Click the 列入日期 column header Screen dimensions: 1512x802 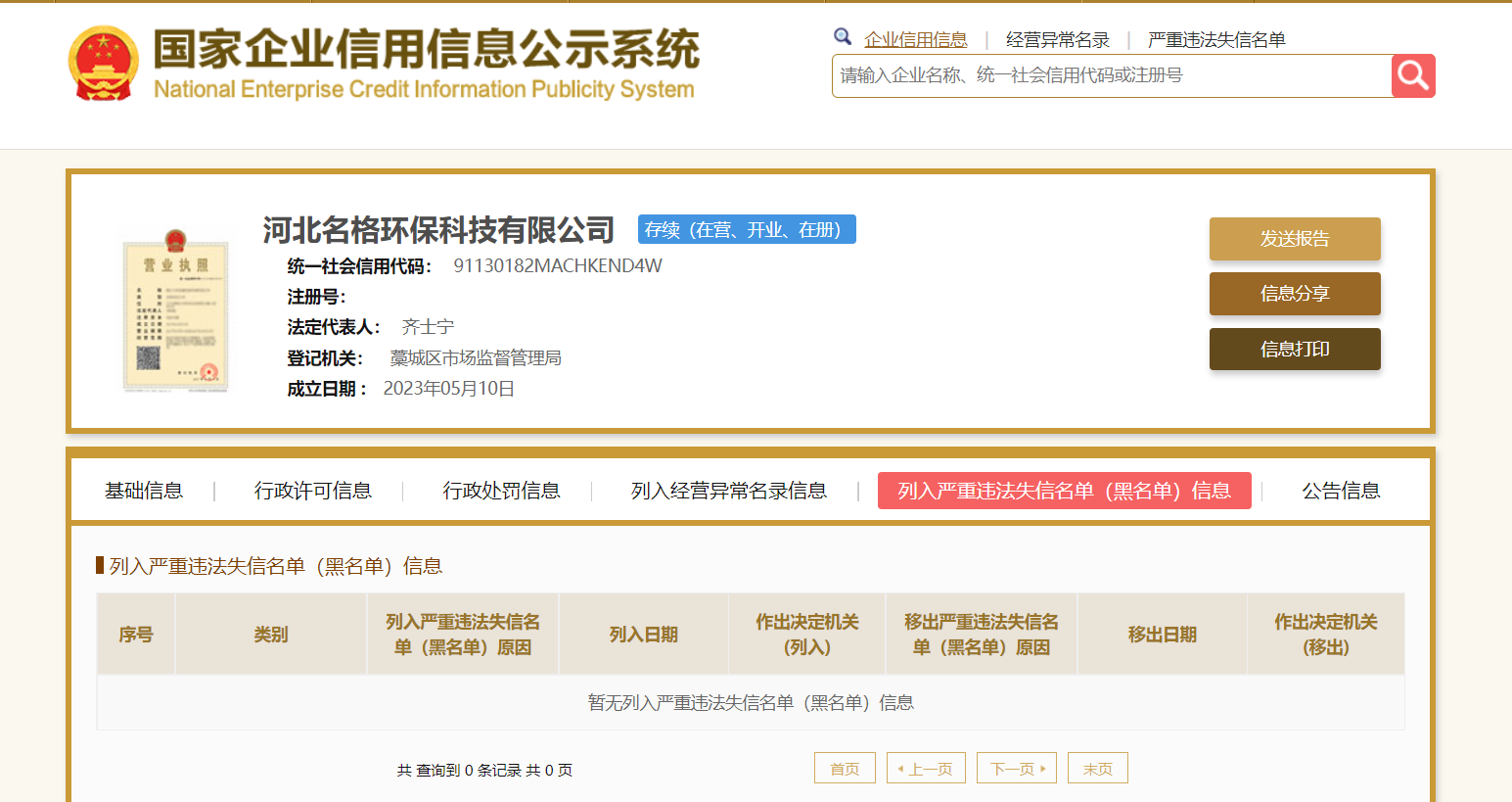644,635
